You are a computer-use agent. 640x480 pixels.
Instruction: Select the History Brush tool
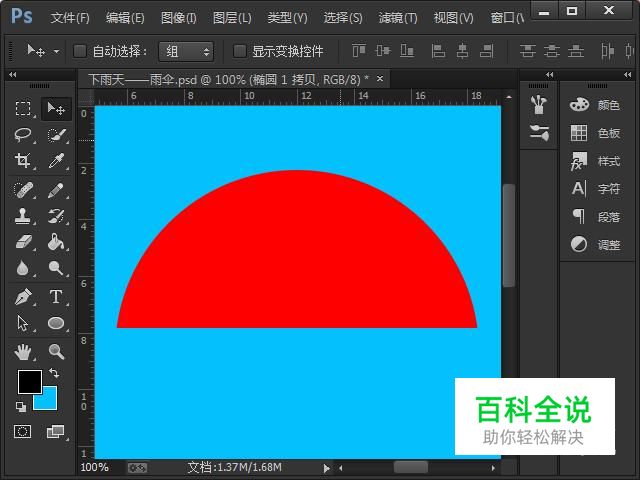(x=56, y=216)
